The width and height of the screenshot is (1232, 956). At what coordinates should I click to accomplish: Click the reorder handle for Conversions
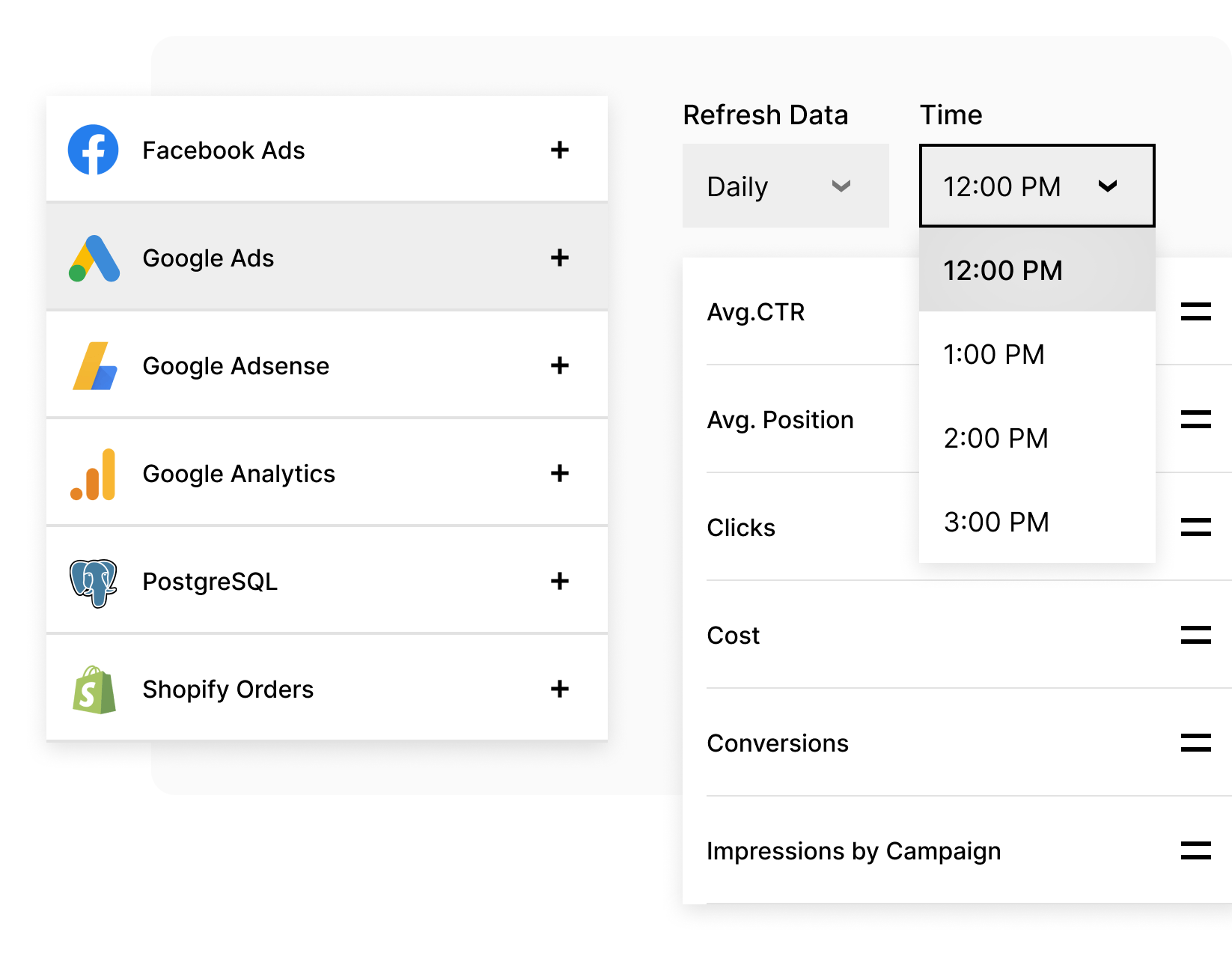click(x=1196, y=743)
